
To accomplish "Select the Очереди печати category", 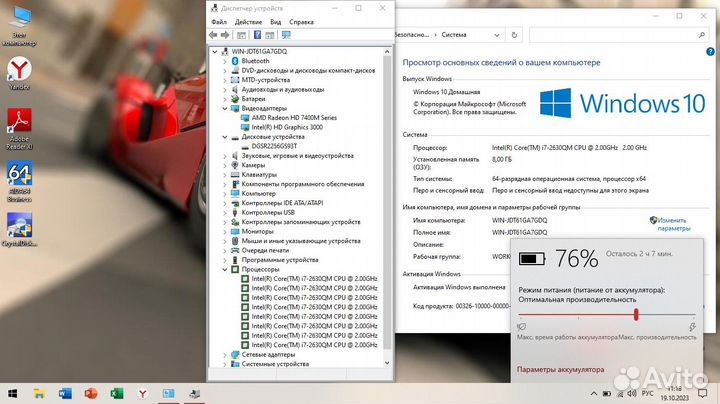I will [265, 251].
